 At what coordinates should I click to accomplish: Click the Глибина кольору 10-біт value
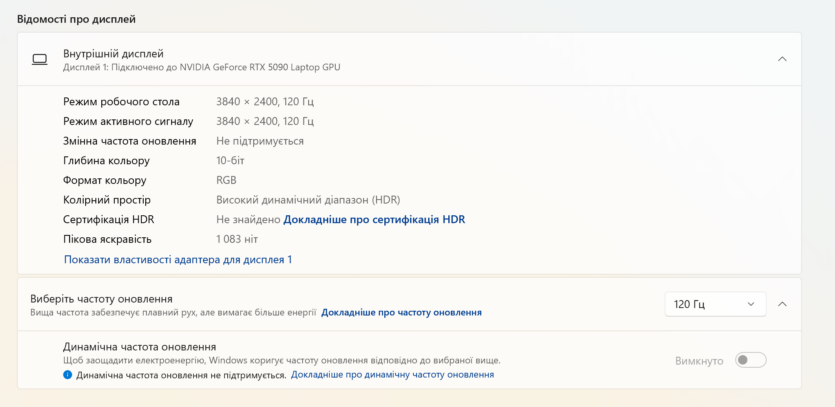230,160
